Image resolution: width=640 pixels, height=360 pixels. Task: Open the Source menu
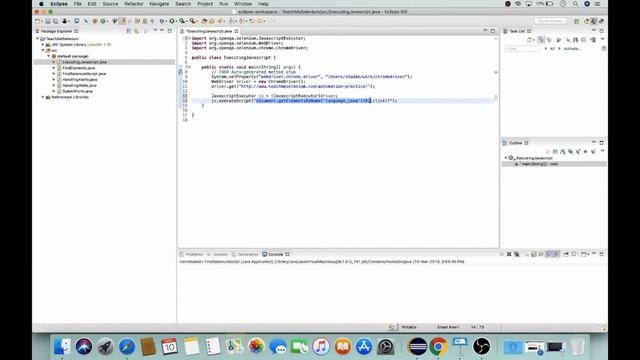[110, 4]
